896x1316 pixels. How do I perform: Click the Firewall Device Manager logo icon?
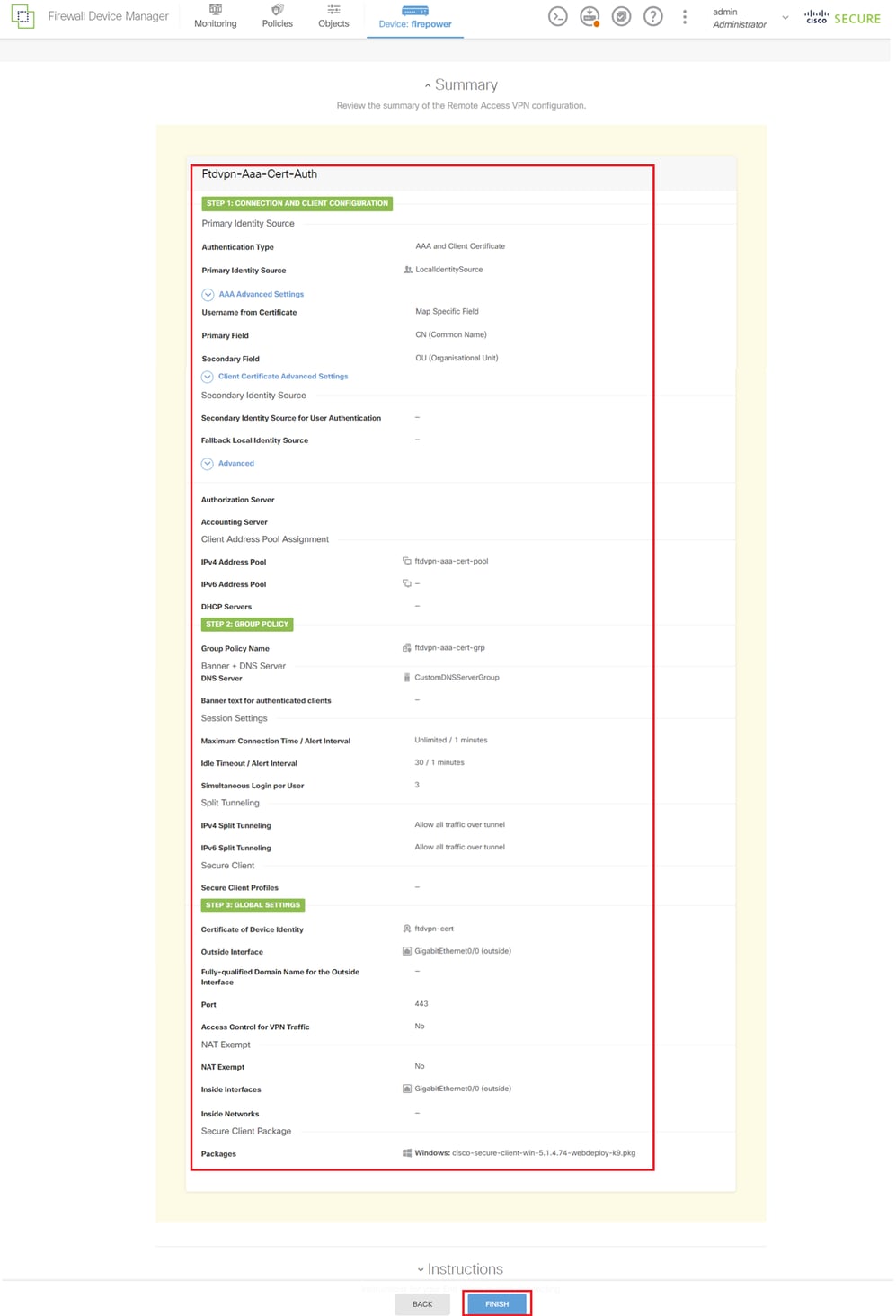point(22,16)
